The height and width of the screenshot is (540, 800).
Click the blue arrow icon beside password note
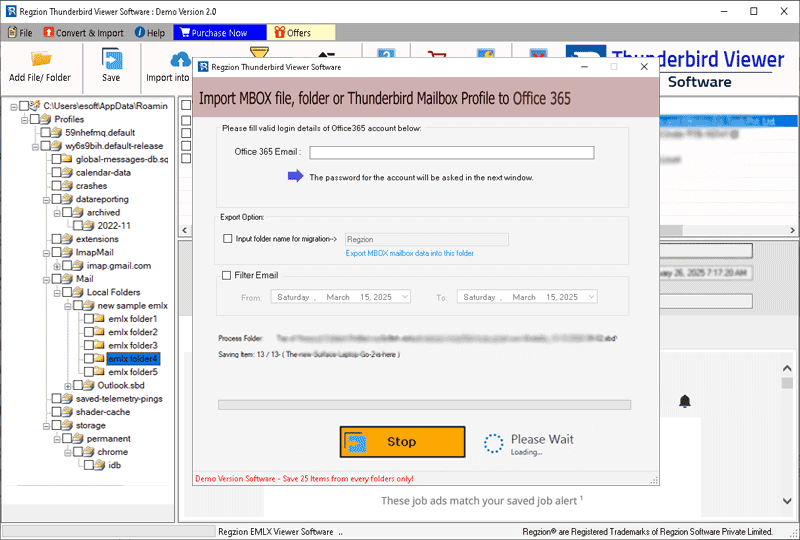point(295,177)
